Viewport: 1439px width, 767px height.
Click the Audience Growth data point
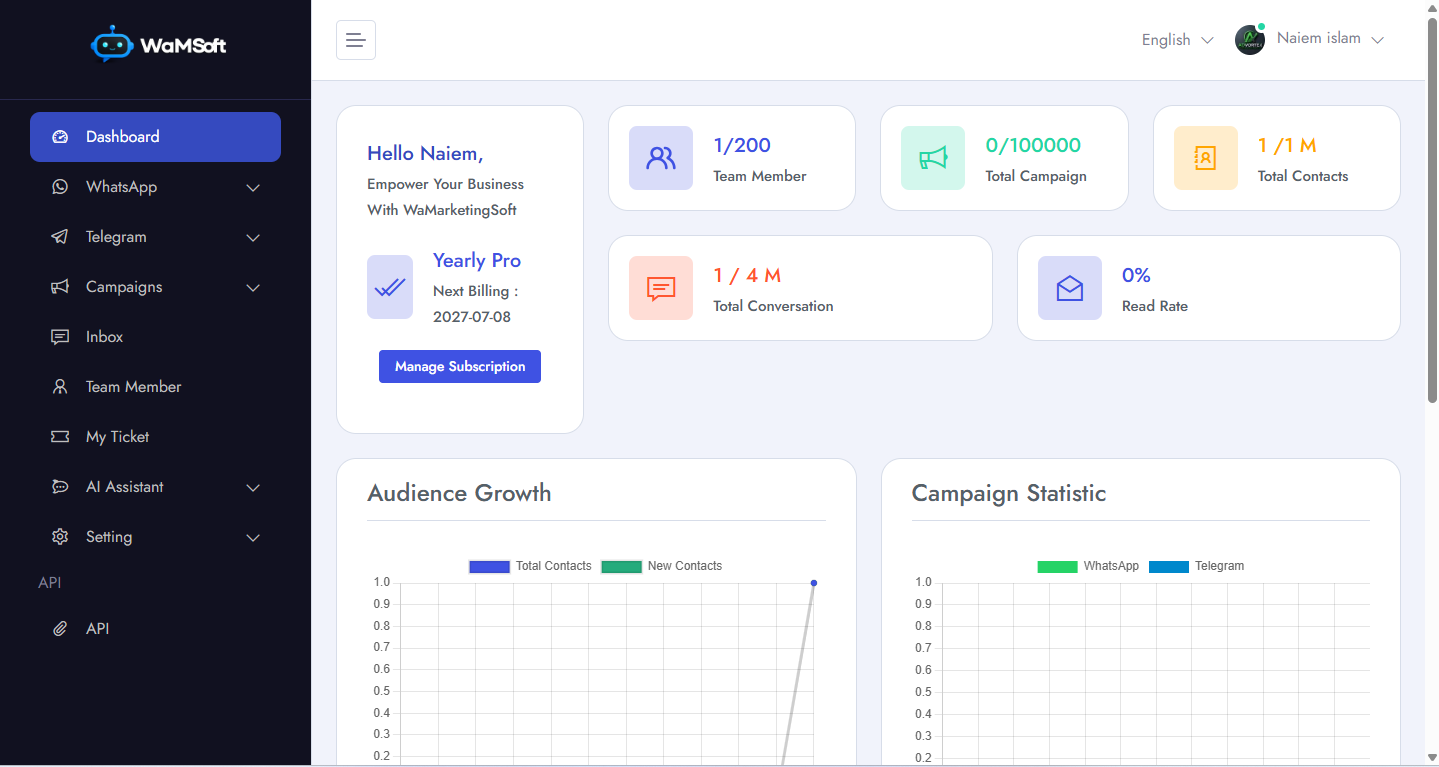(814, 583)
